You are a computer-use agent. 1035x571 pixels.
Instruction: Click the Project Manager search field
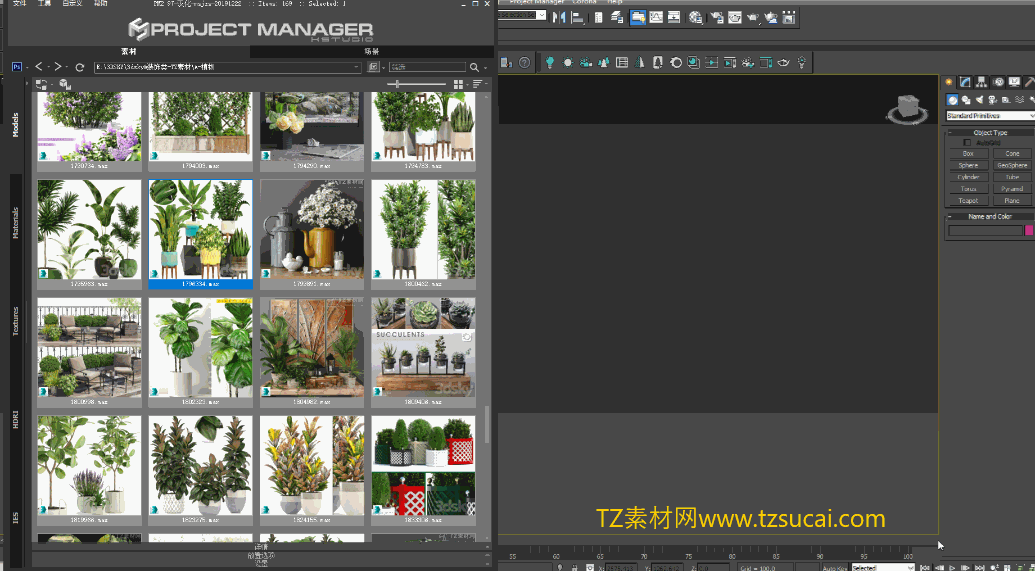click(428, 67)
